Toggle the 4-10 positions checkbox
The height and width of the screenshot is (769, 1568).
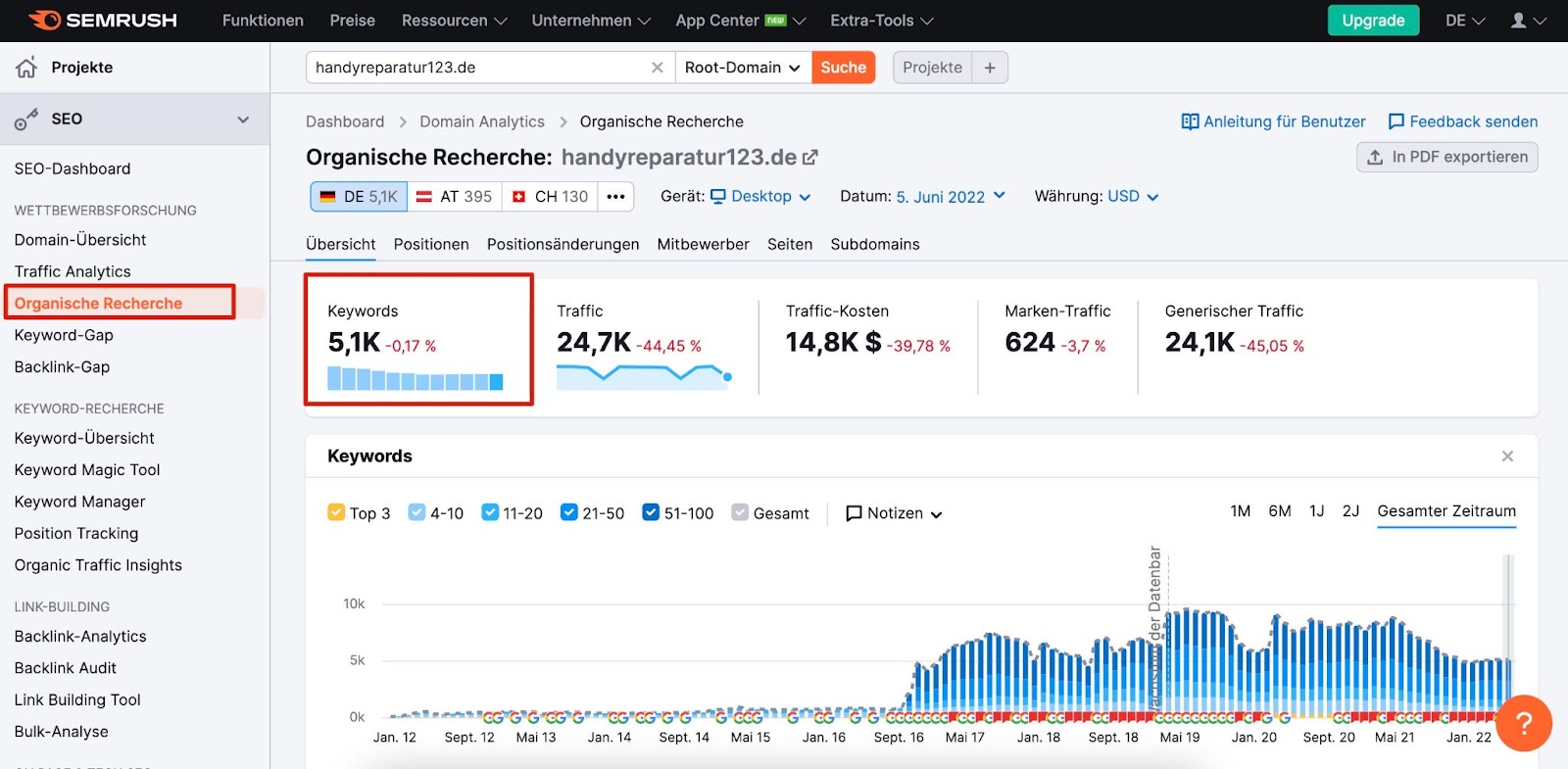click(416, 512)
